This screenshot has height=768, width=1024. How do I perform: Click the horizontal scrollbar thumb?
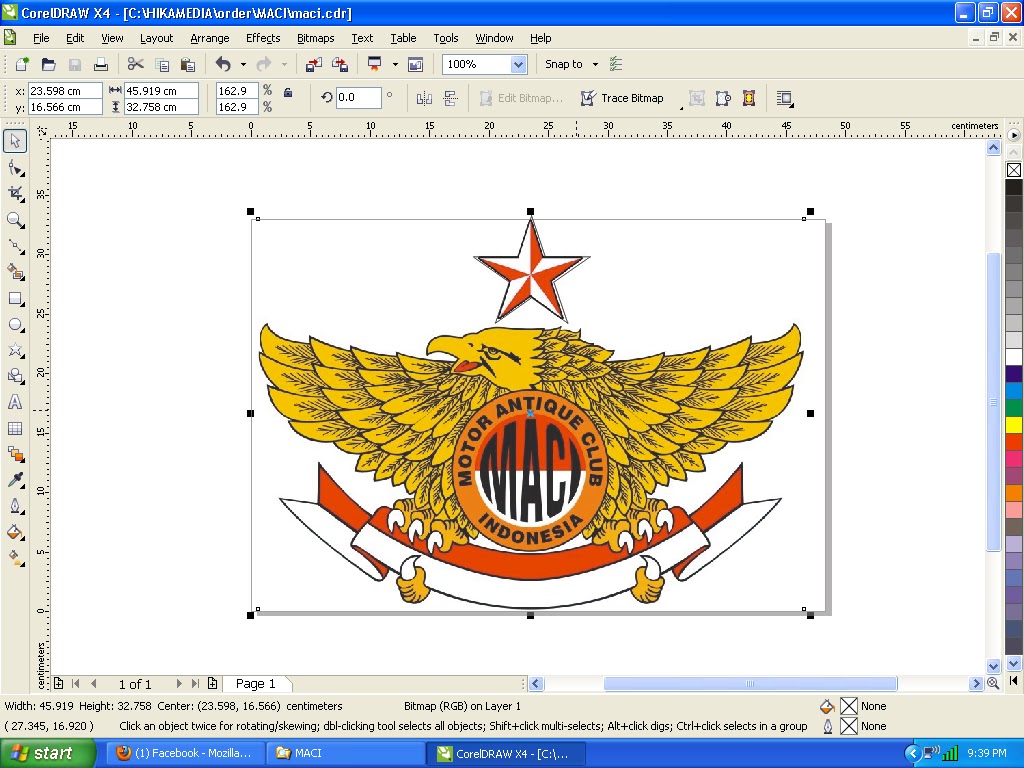(750, 683)
